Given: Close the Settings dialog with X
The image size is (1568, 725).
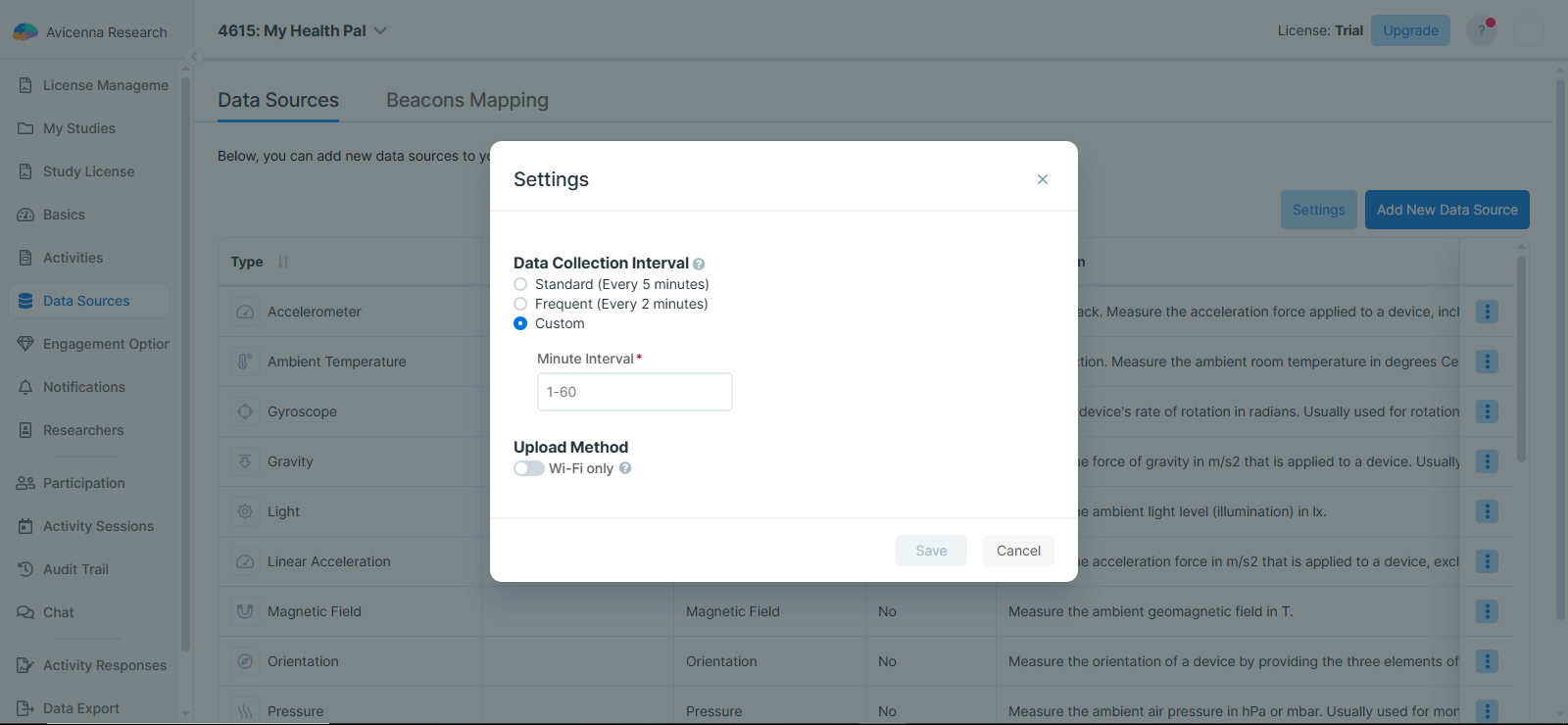Looking at the screenshot, I should point(1043,179).
